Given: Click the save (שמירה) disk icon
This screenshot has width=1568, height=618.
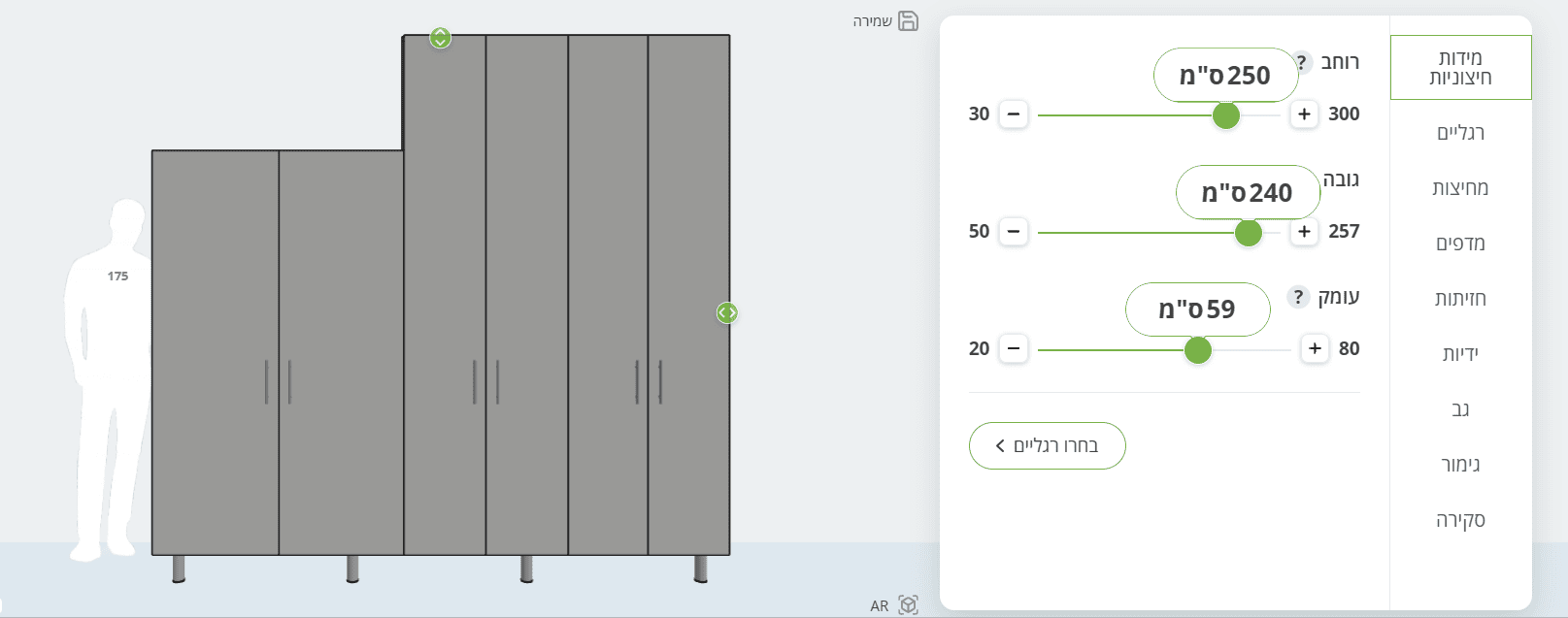Looking at the screenshot, I should pyautogui.click(x=908, y=21).
